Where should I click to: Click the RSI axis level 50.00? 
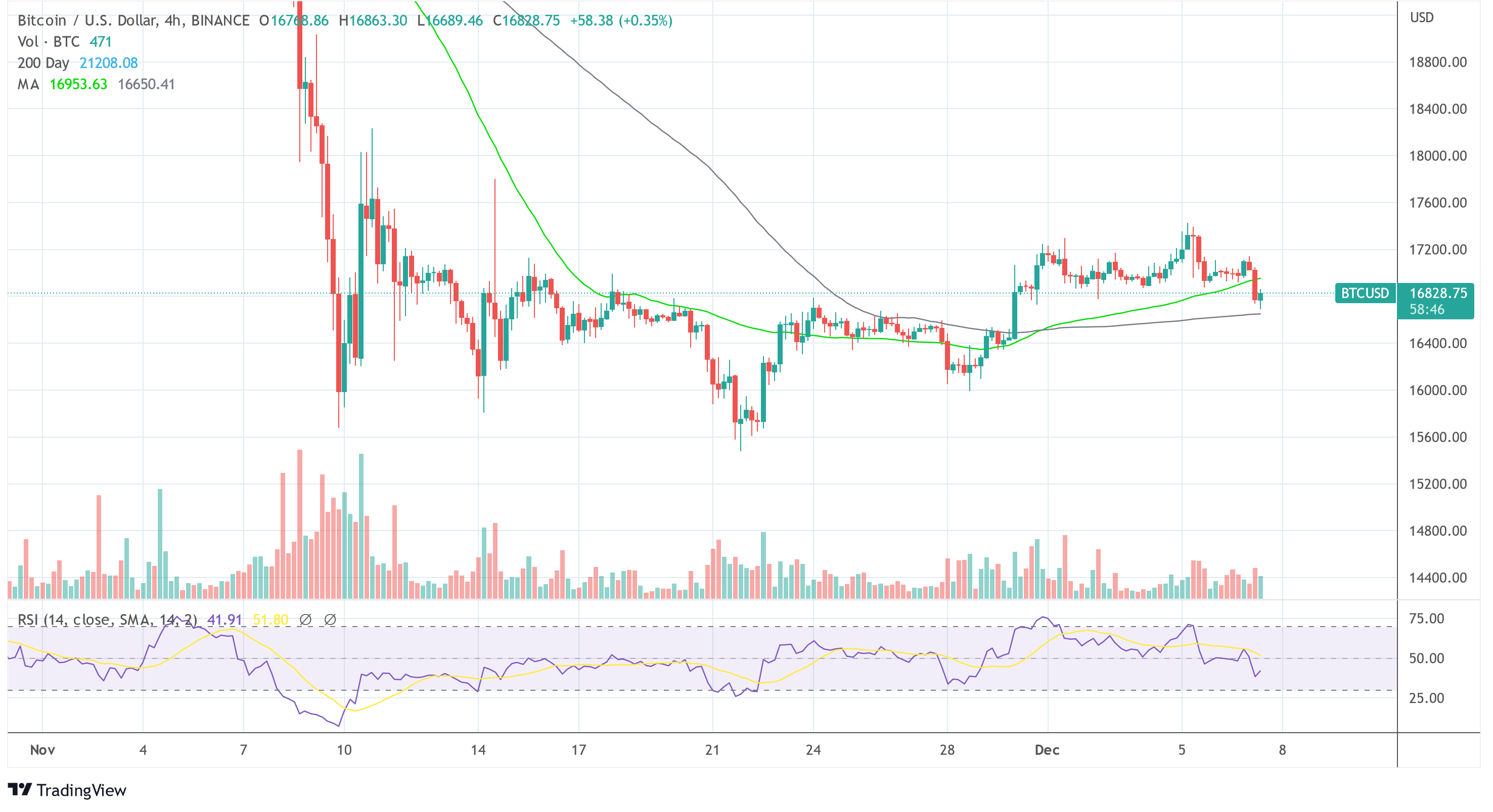pos(1426,659)
